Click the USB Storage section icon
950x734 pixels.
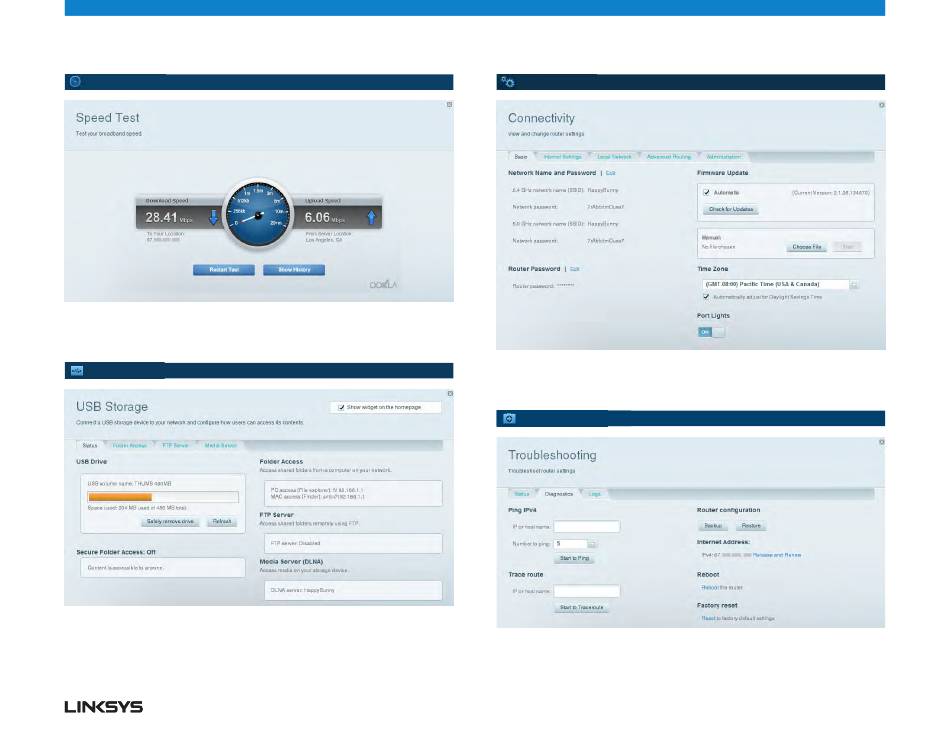[x=77, y=370]
